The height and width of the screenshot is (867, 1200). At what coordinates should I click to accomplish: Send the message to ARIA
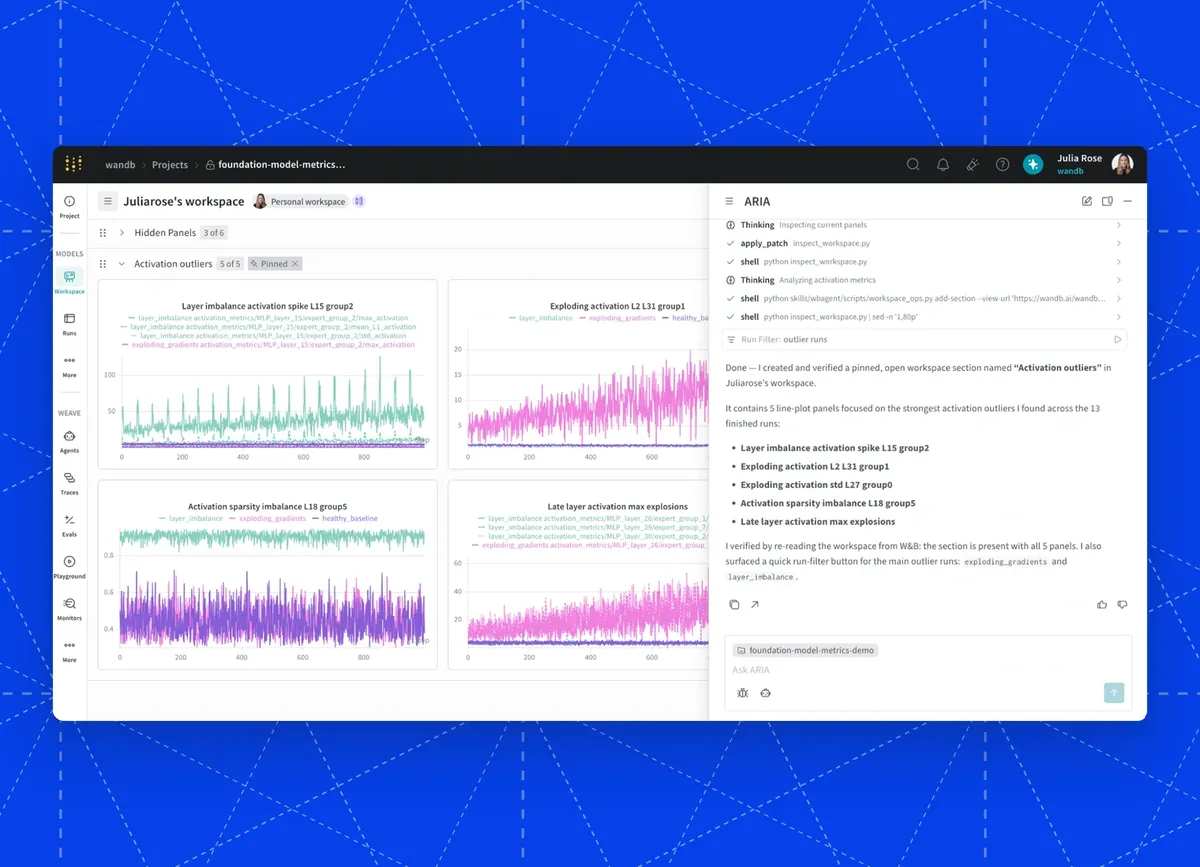coord(1114,692)
